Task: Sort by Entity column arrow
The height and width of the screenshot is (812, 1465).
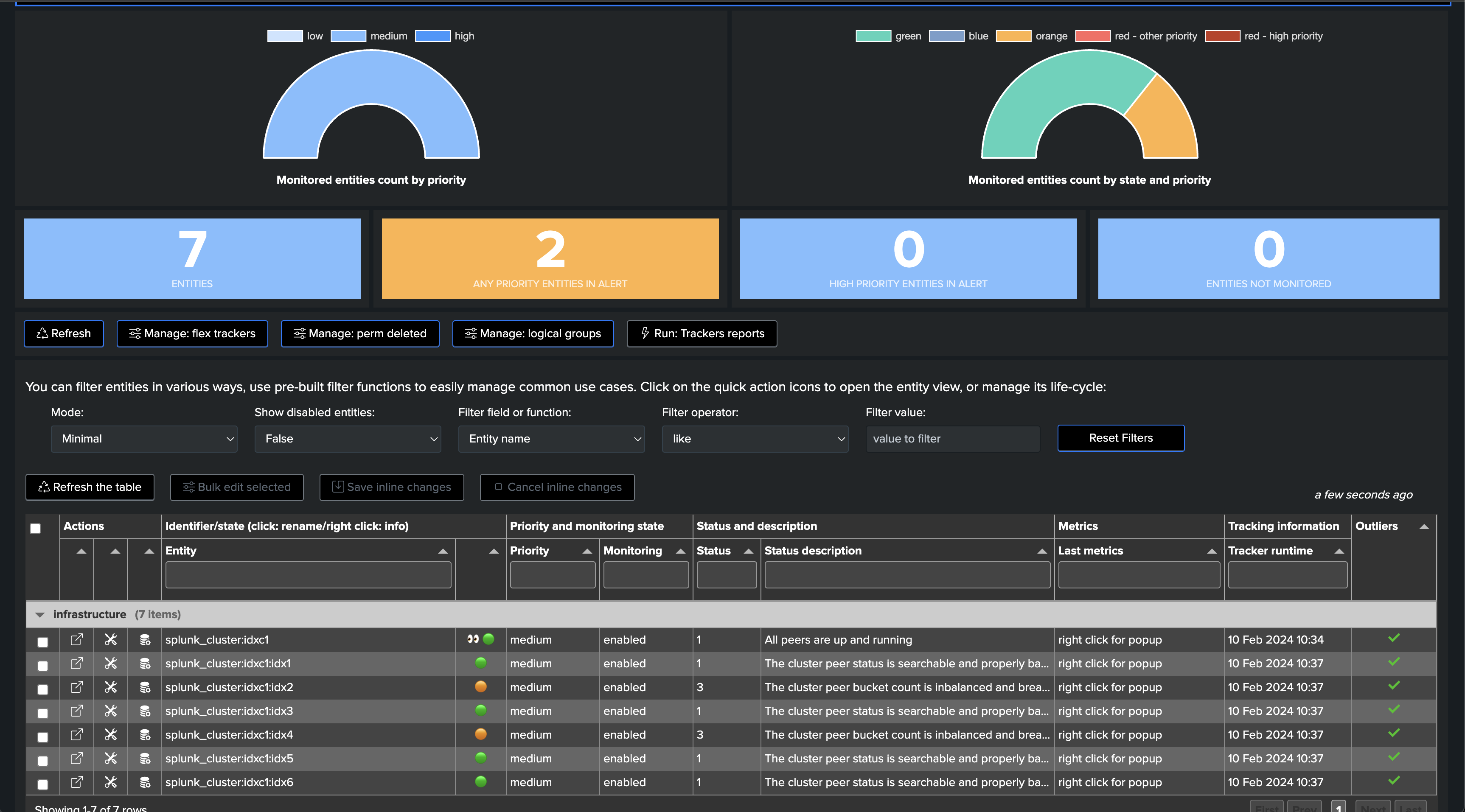Action: point(443,551)
